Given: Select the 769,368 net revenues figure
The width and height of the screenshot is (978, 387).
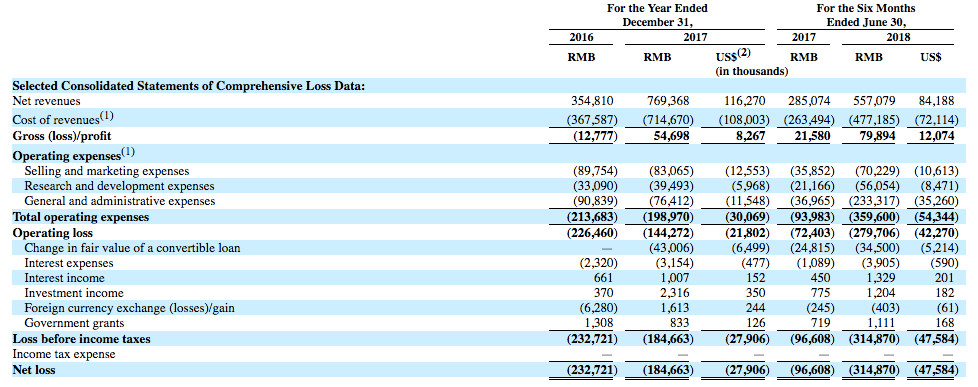Looking at the screenshot, I should [668, 100].
